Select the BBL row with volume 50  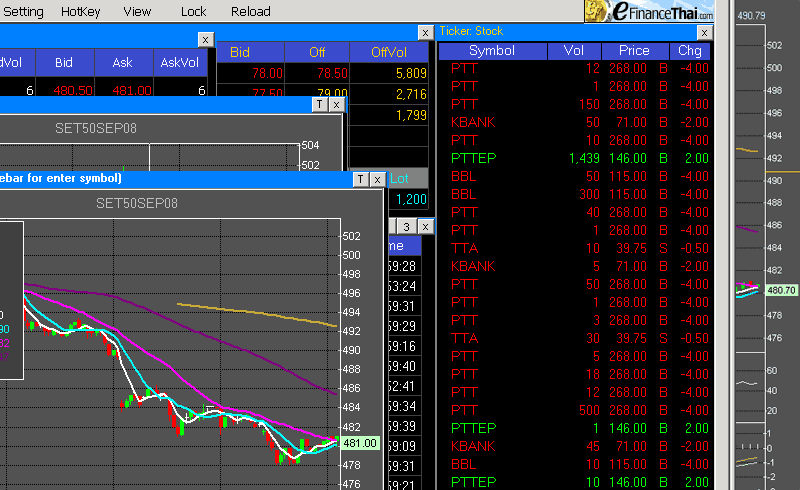point(574,177)
